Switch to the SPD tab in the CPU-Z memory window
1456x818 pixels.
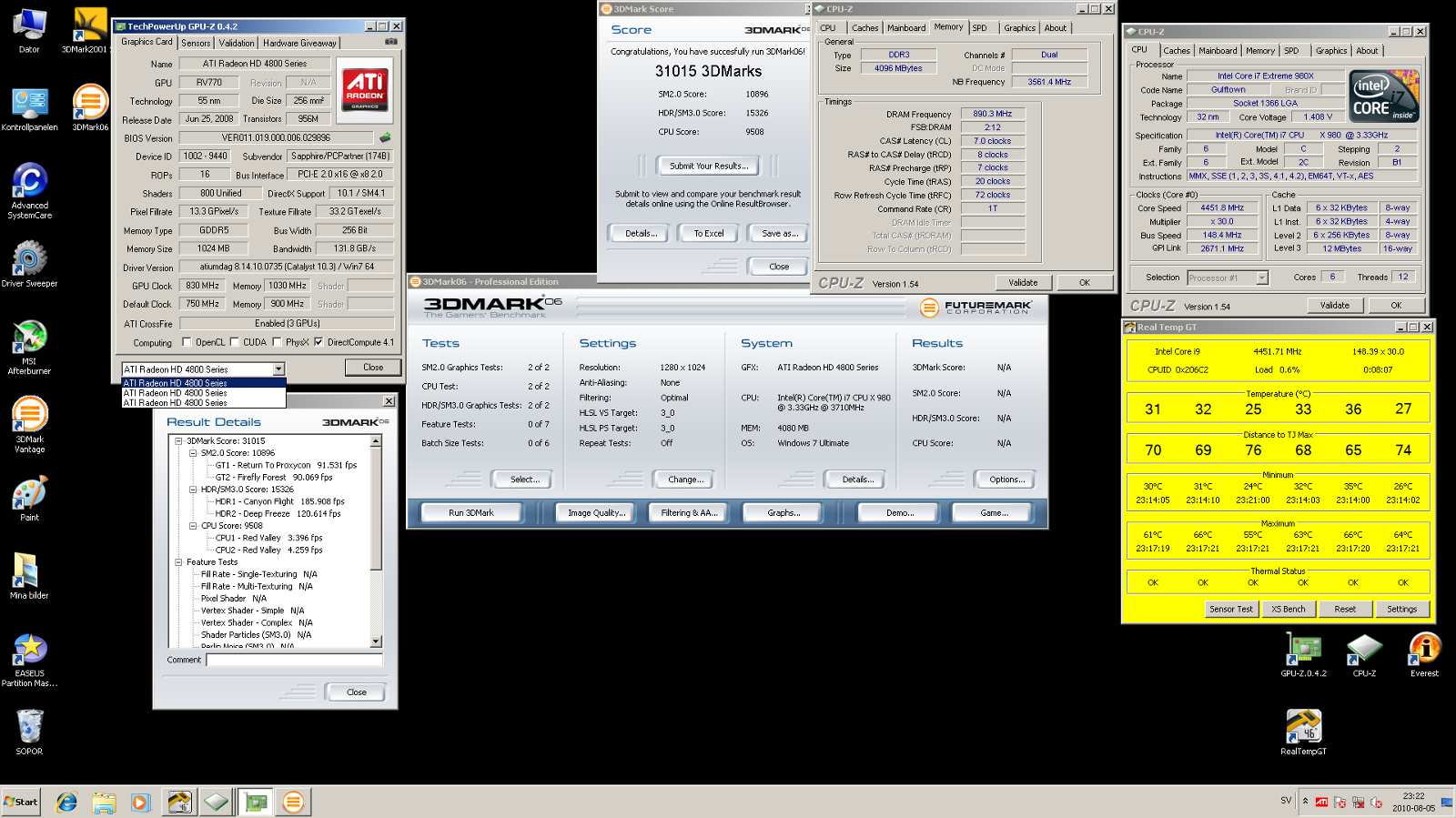coord(980,28)
